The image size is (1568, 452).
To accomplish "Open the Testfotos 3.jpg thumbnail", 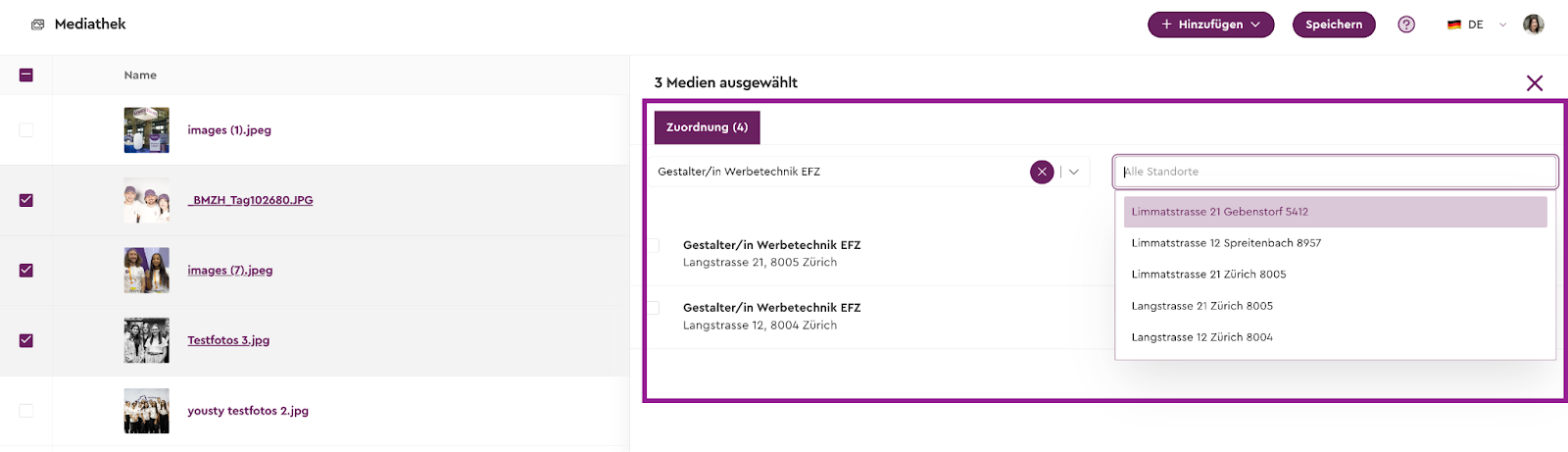I will click(146, 340).
